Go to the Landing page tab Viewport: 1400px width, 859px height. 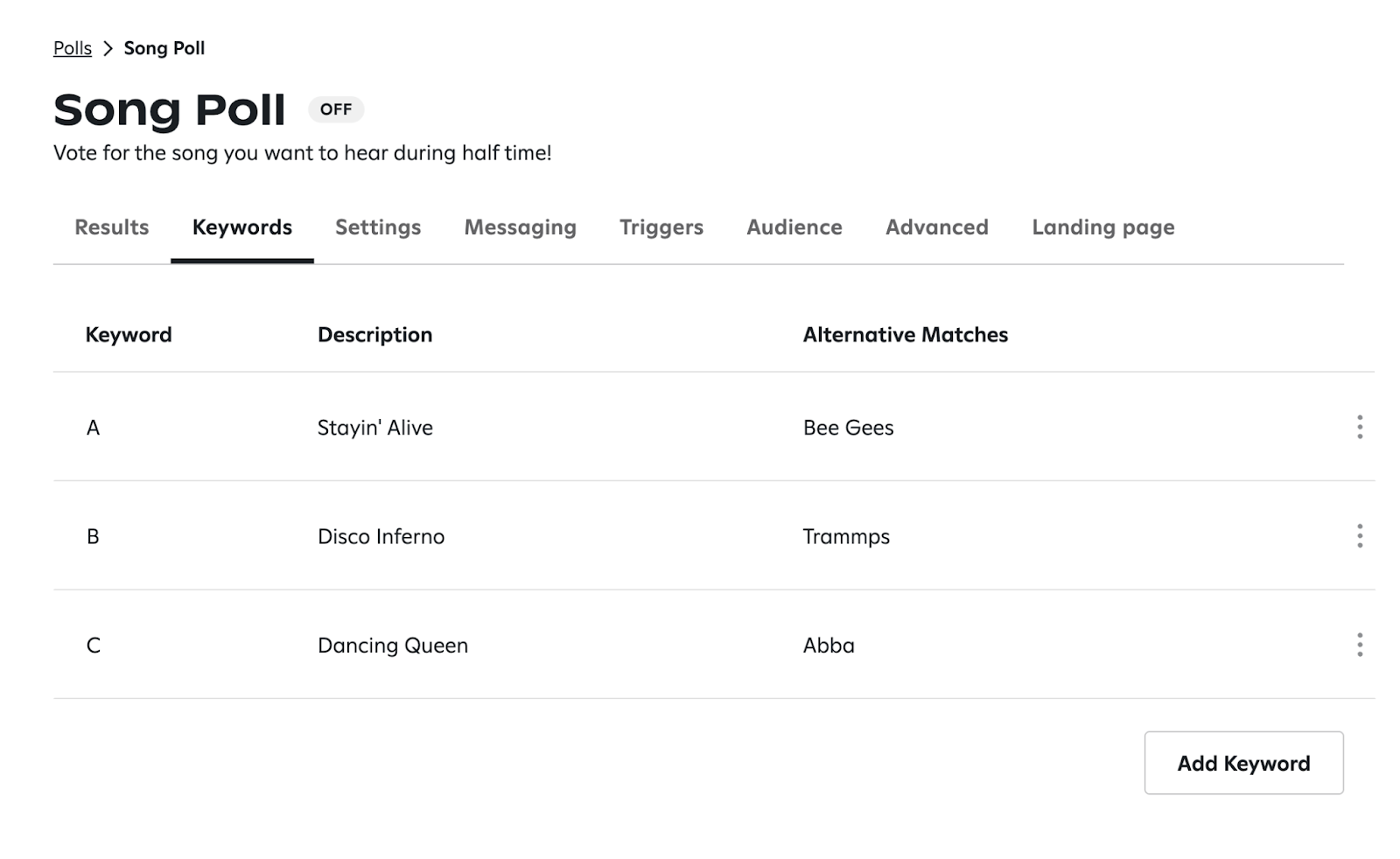point(1102,227)
